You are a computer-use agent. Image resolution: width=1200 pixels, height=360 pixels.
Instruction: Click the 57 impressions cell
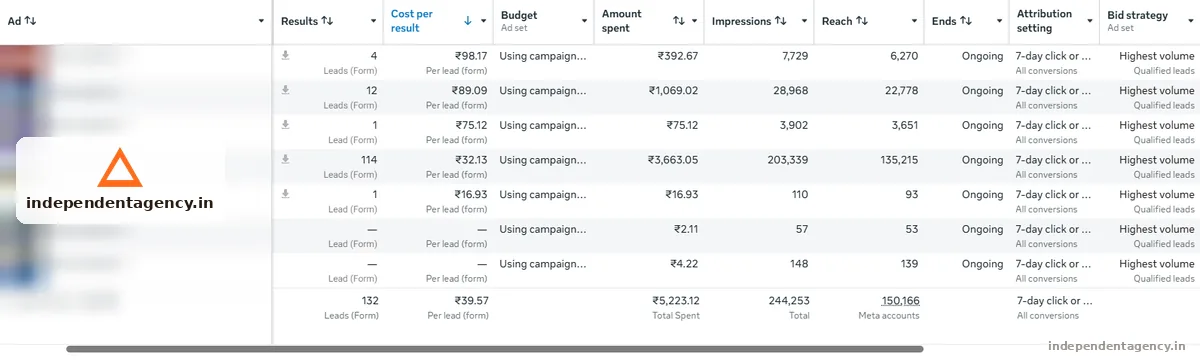[x=802, y=229]
